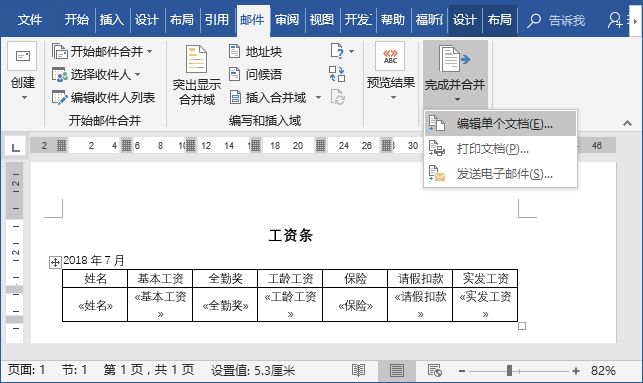Viewport: 643px width, 383px height.
Task: Switch to Read Mode view in status bar
Action: click(x=358, y=371)
